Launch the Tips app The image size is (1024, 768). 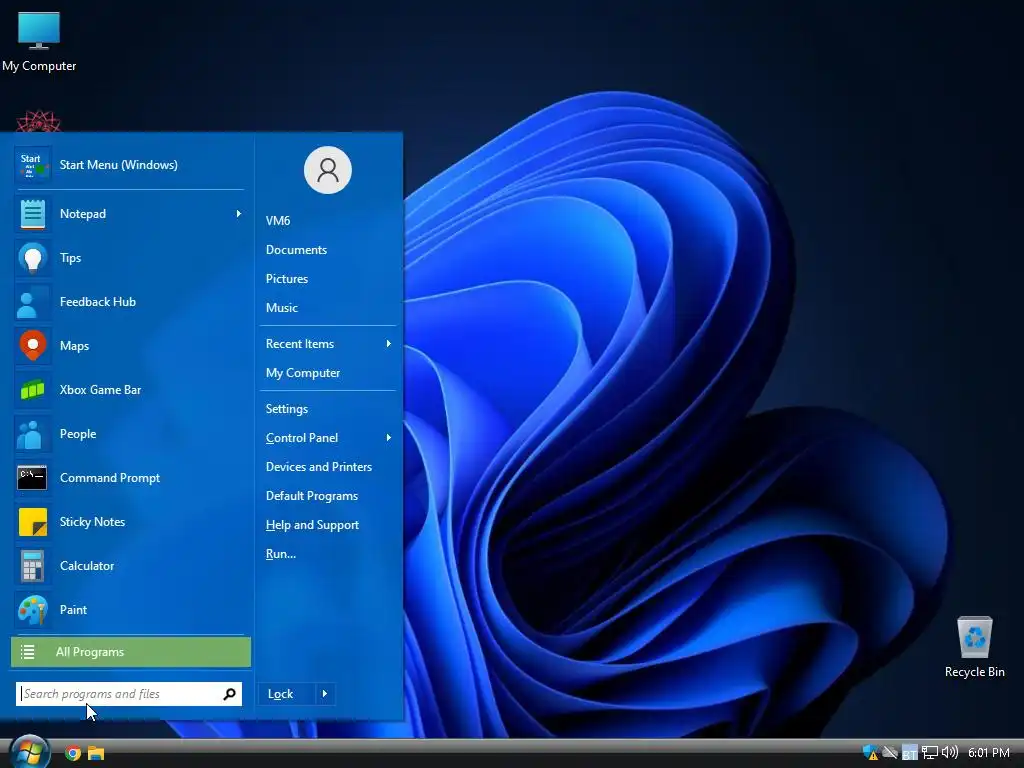(x=131, y=258)
